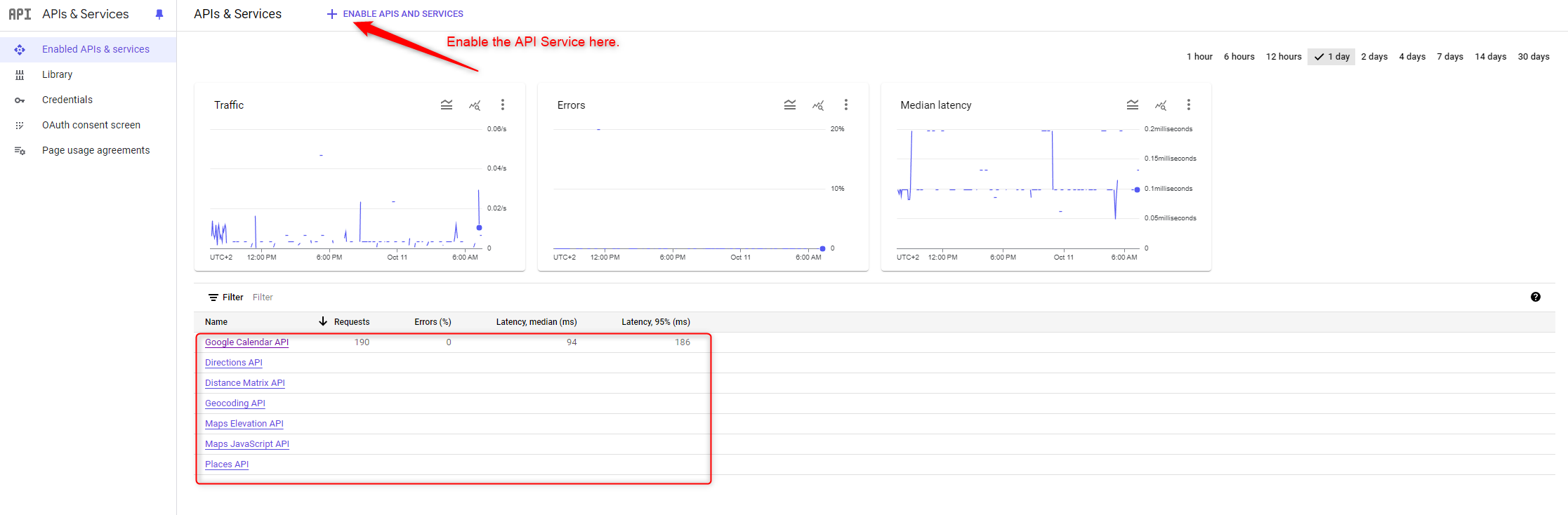Screen dimensions: 1568x515
Task: Click the pin icon beside APIs & Services
Action: pos(159,14)
